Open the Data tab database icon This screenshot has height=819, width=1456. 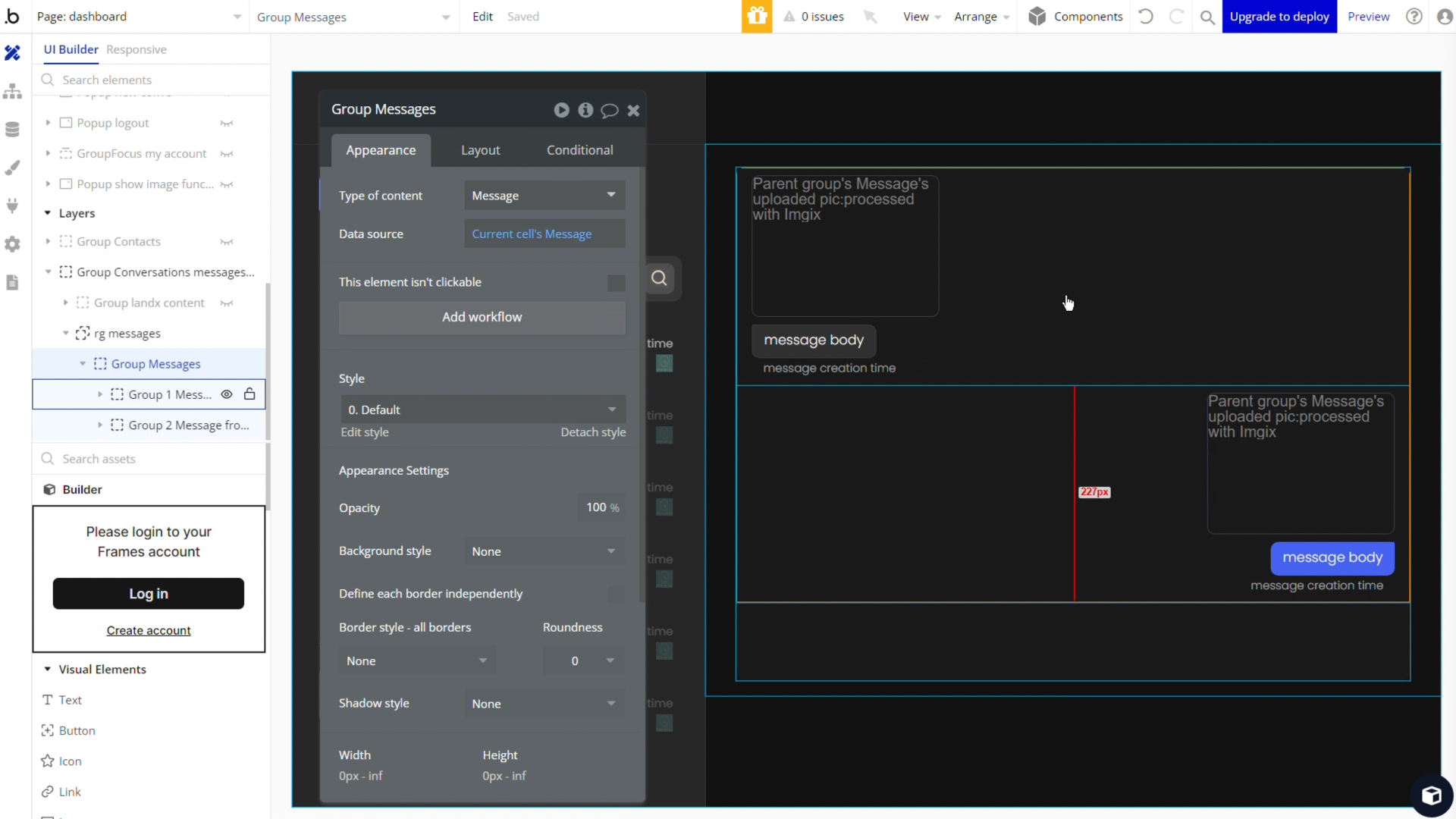point(12,130)
